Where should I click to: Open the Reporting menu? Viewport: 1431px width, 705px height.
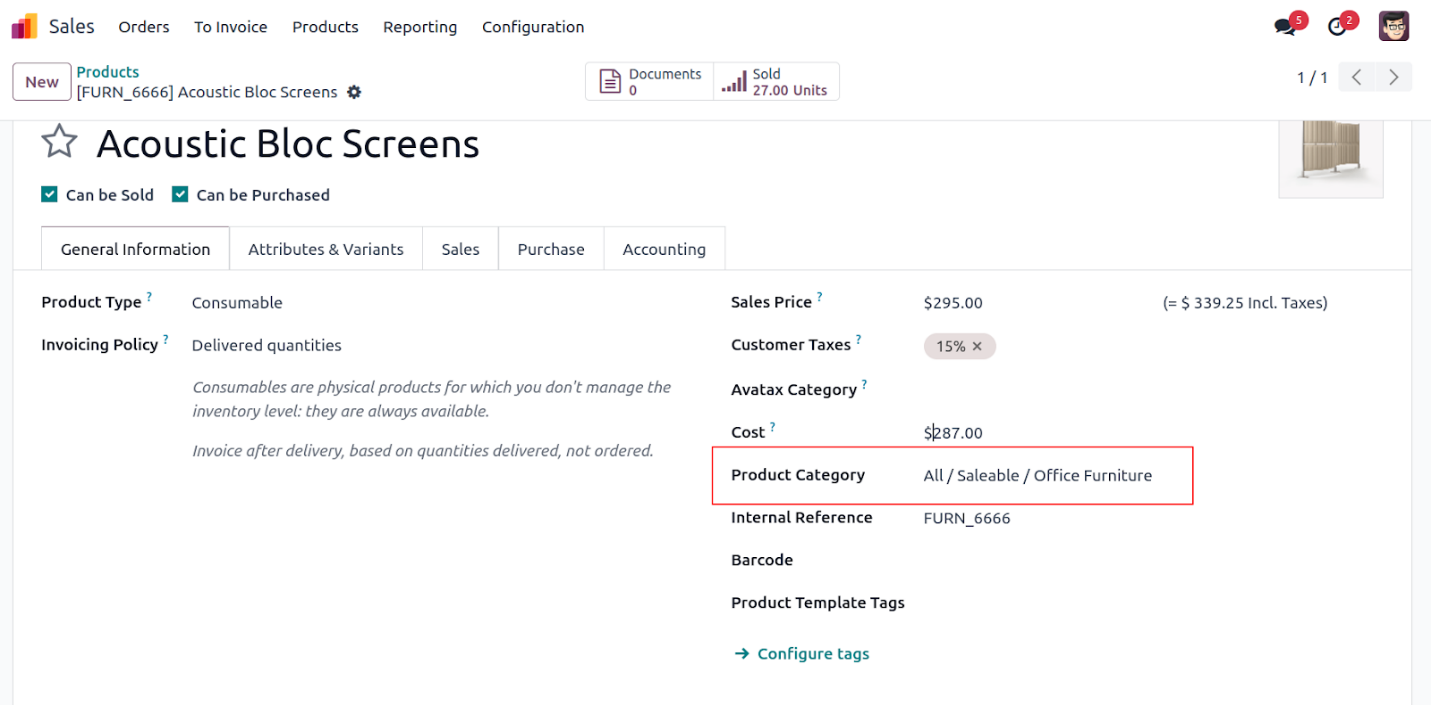(420, 27)
